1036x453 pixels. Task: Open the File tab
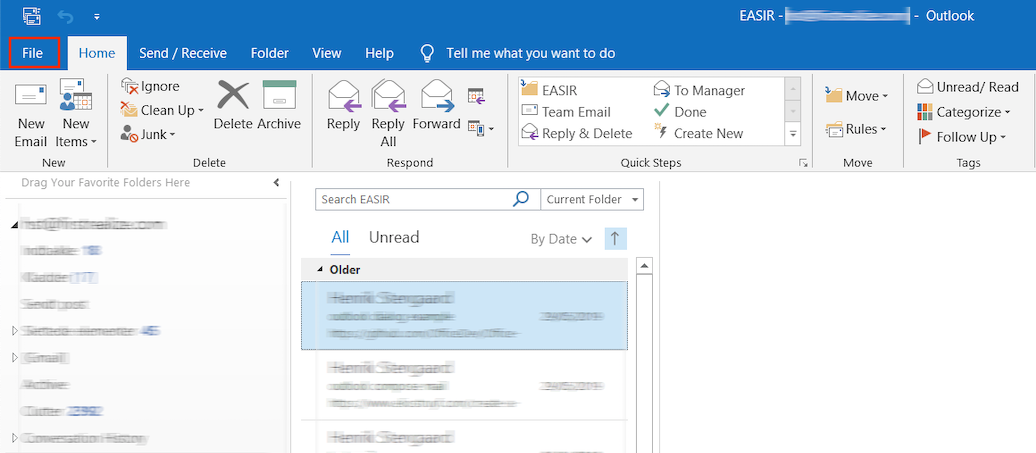[33, 53]
